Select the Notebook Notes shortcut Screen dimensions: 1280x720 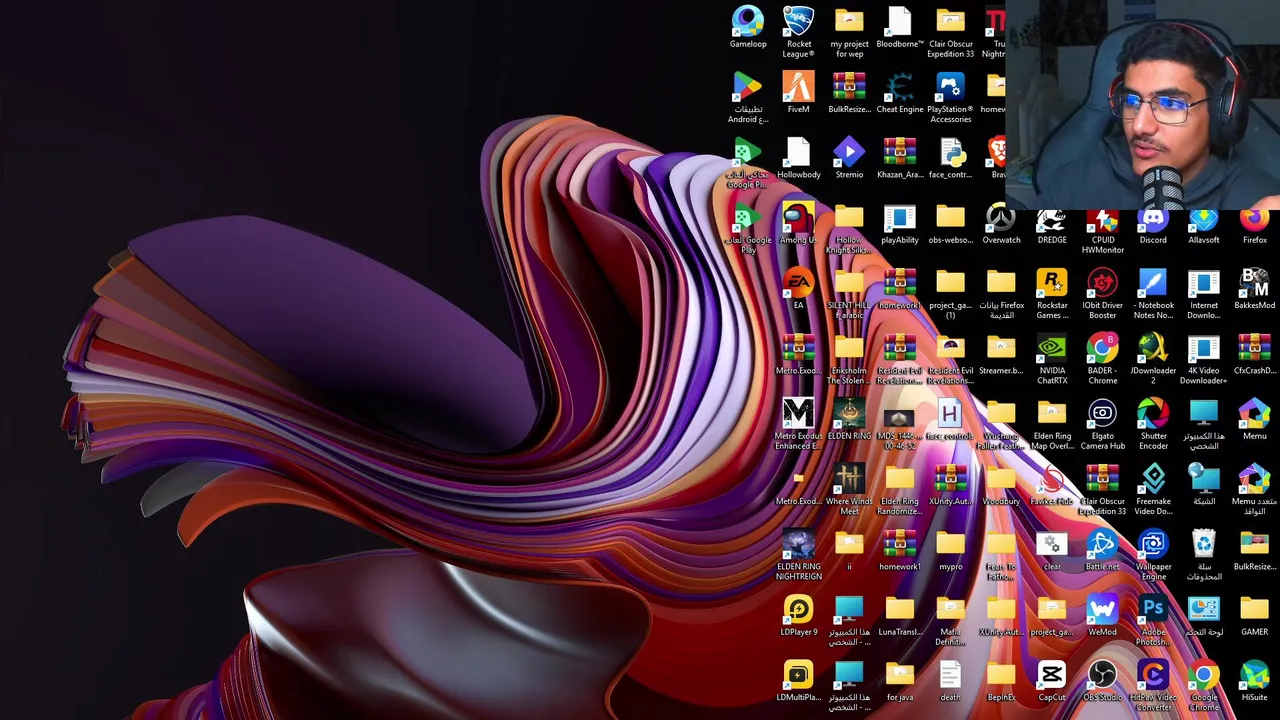(x=1153, y=295)
